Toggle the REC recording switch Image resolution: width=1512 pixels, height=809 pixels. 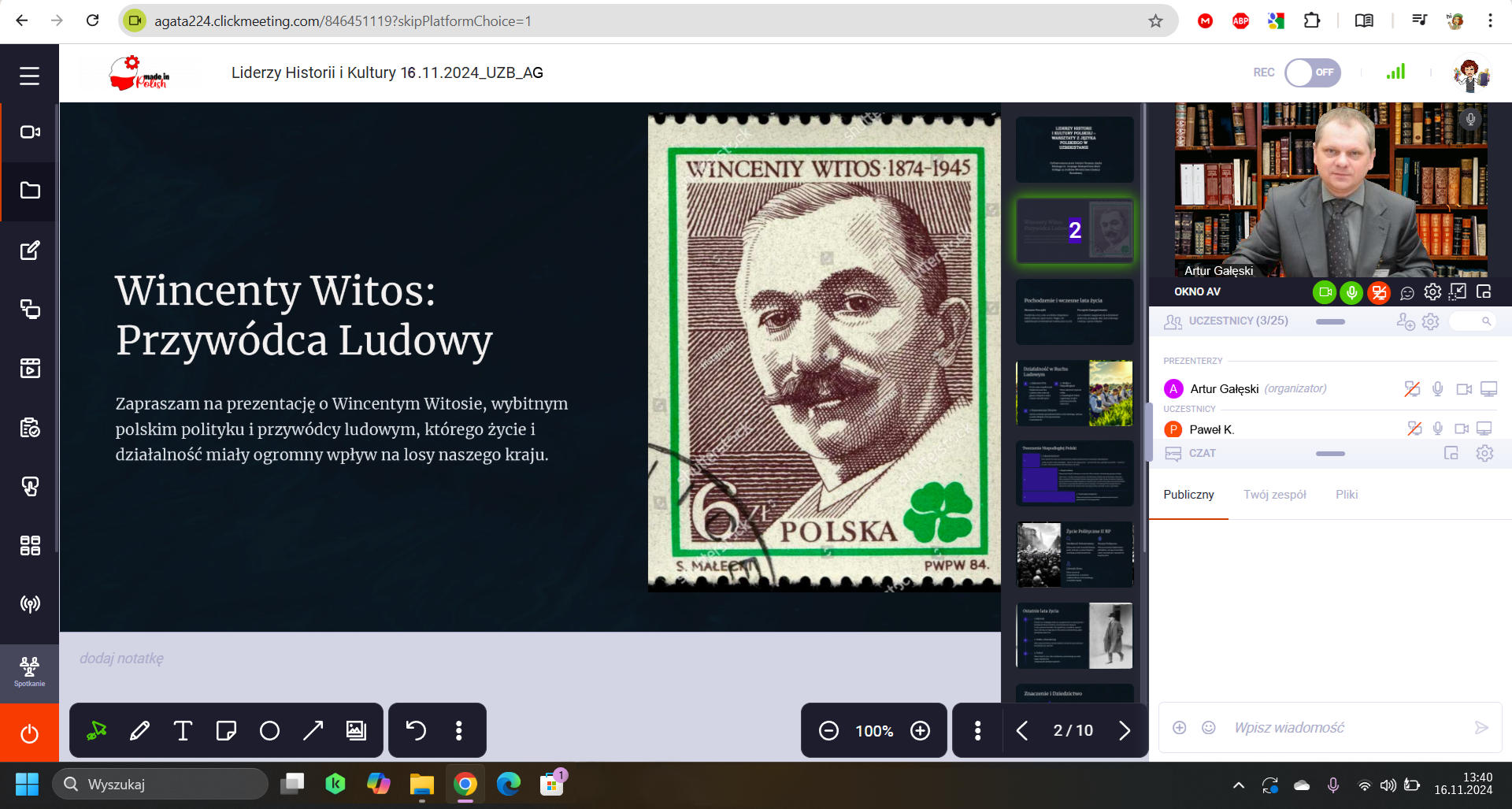(1313, 72)
